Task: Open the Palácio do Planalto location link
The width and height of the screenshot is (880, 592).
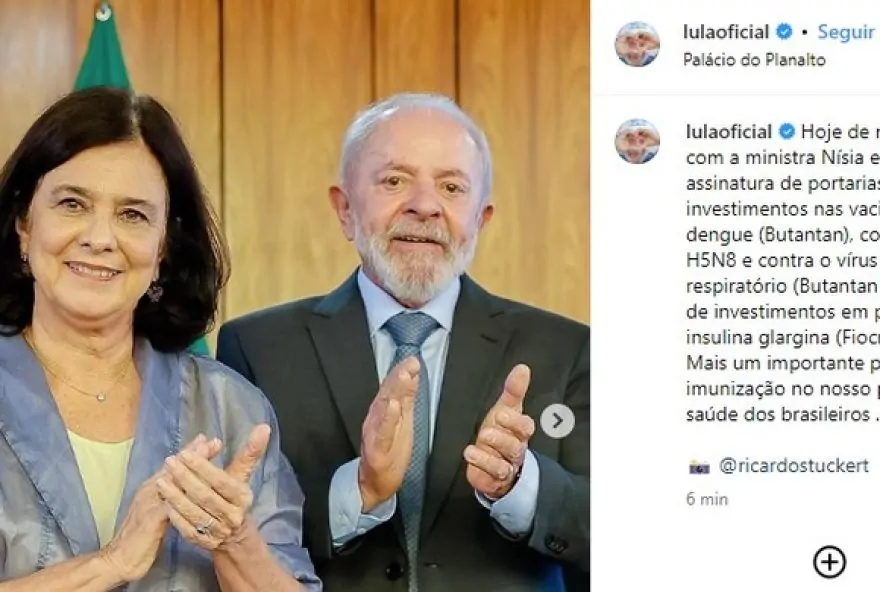Action: pyautogui.click(x=754, y=60)
